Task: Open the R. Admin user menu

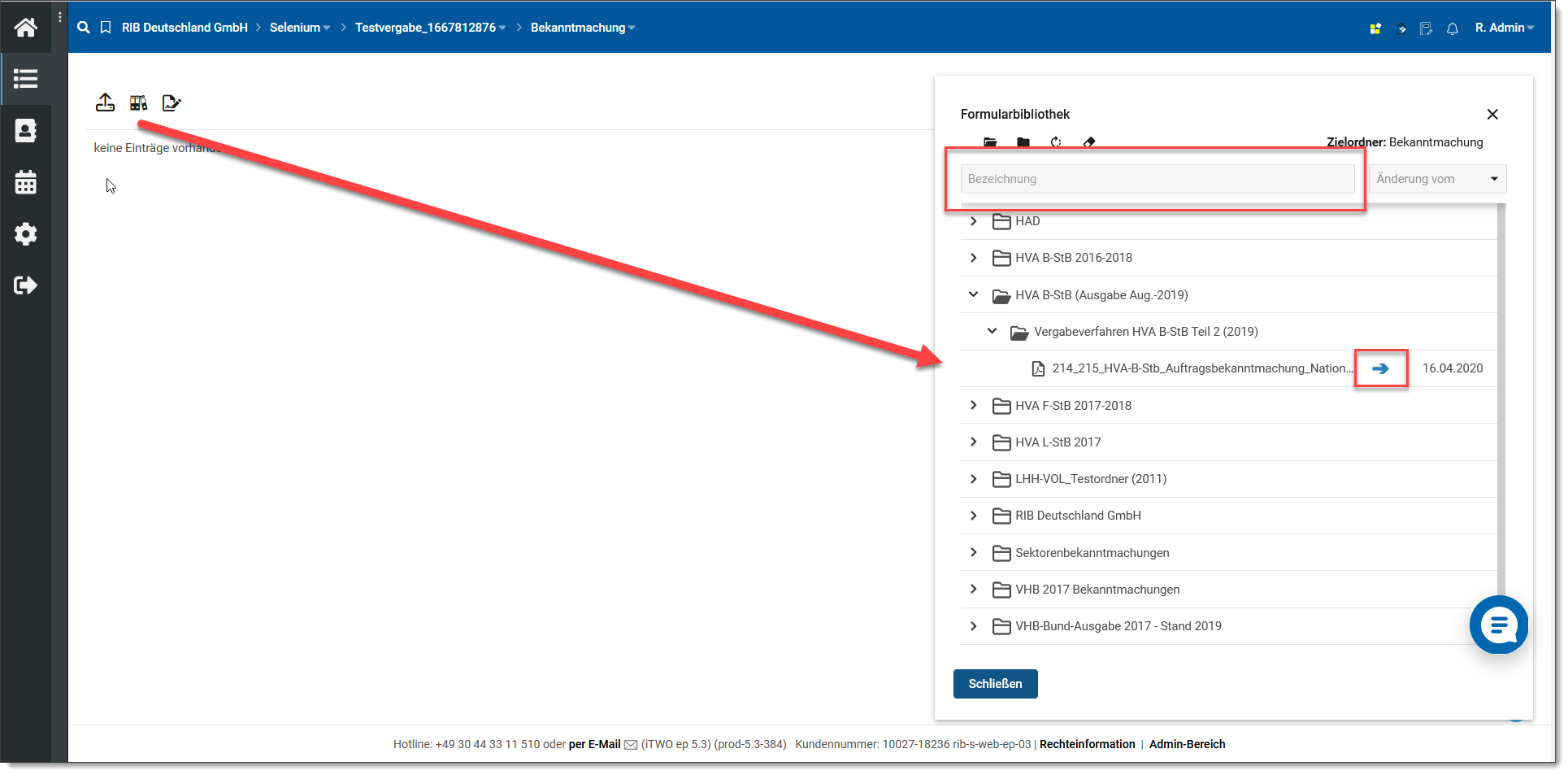Action: [x=1504, y=28]
